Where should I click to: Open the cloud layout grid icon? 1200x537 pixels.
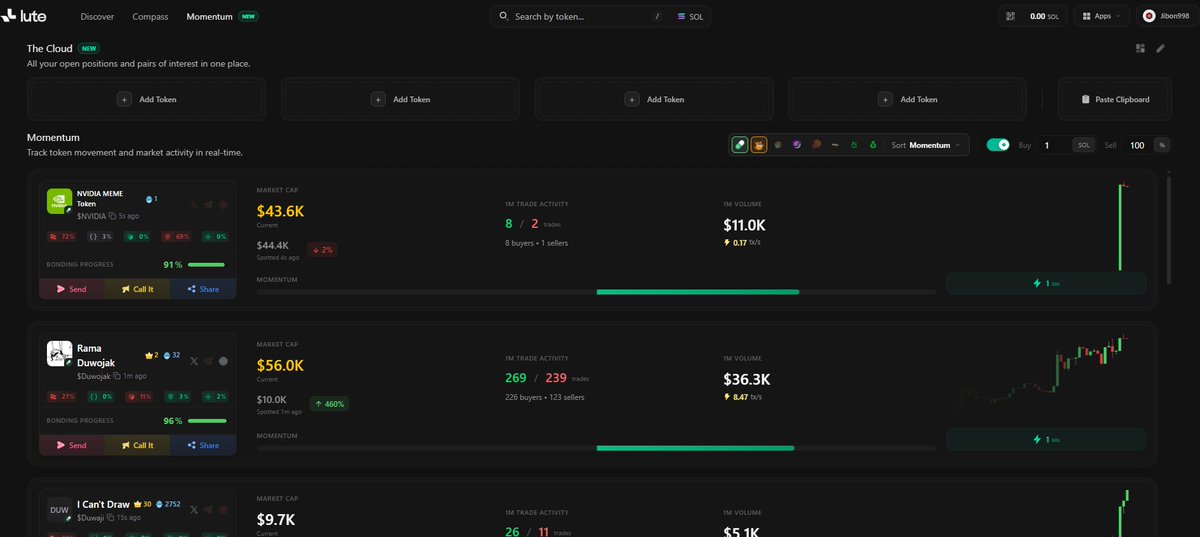1141,48
